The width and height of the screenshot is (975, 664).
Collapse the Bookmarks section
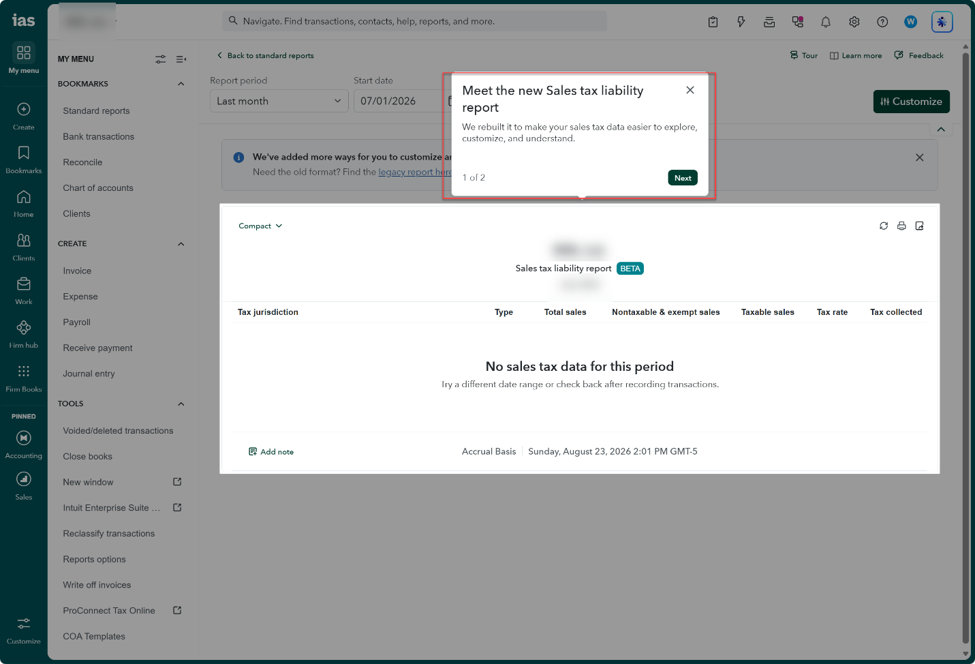[x=181, y=84]
